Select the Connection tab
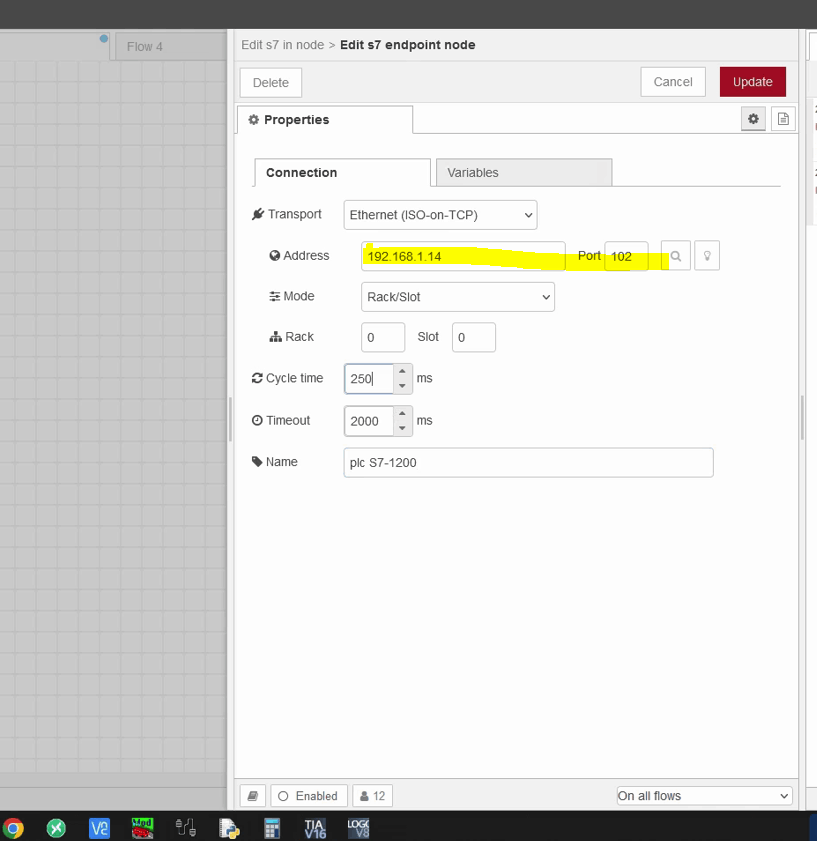 click(x=342, y=173)
